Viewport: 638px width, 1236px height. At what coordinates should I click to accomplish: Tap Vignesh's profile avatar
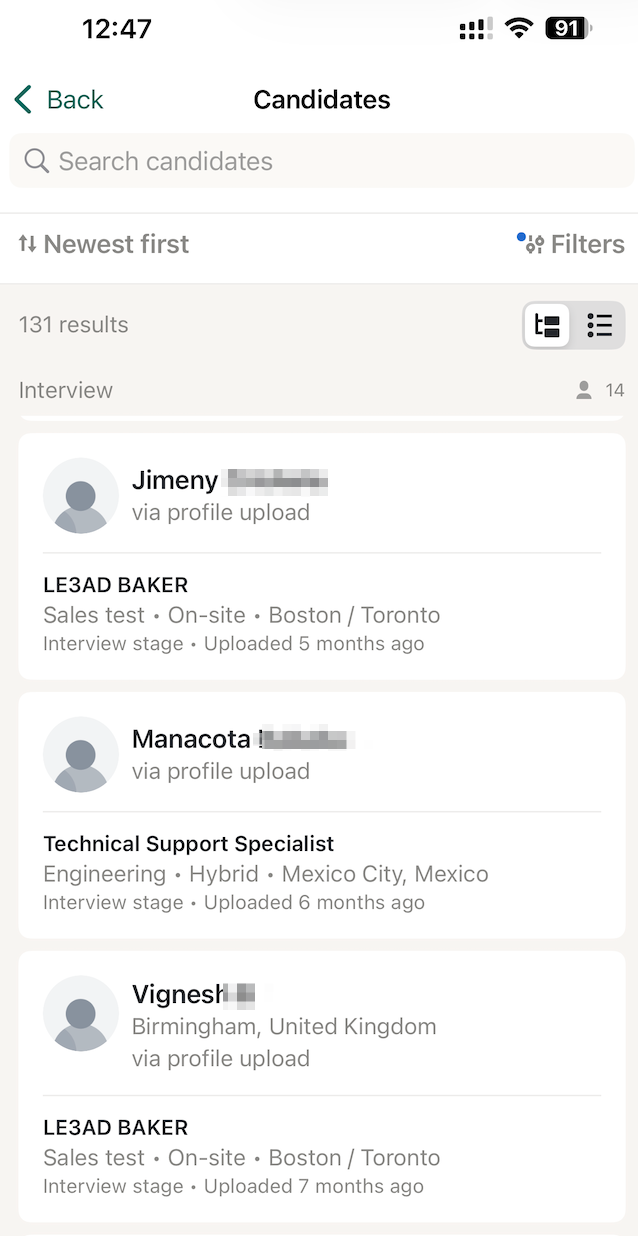pyautogui.click(x=80, y=1013)
